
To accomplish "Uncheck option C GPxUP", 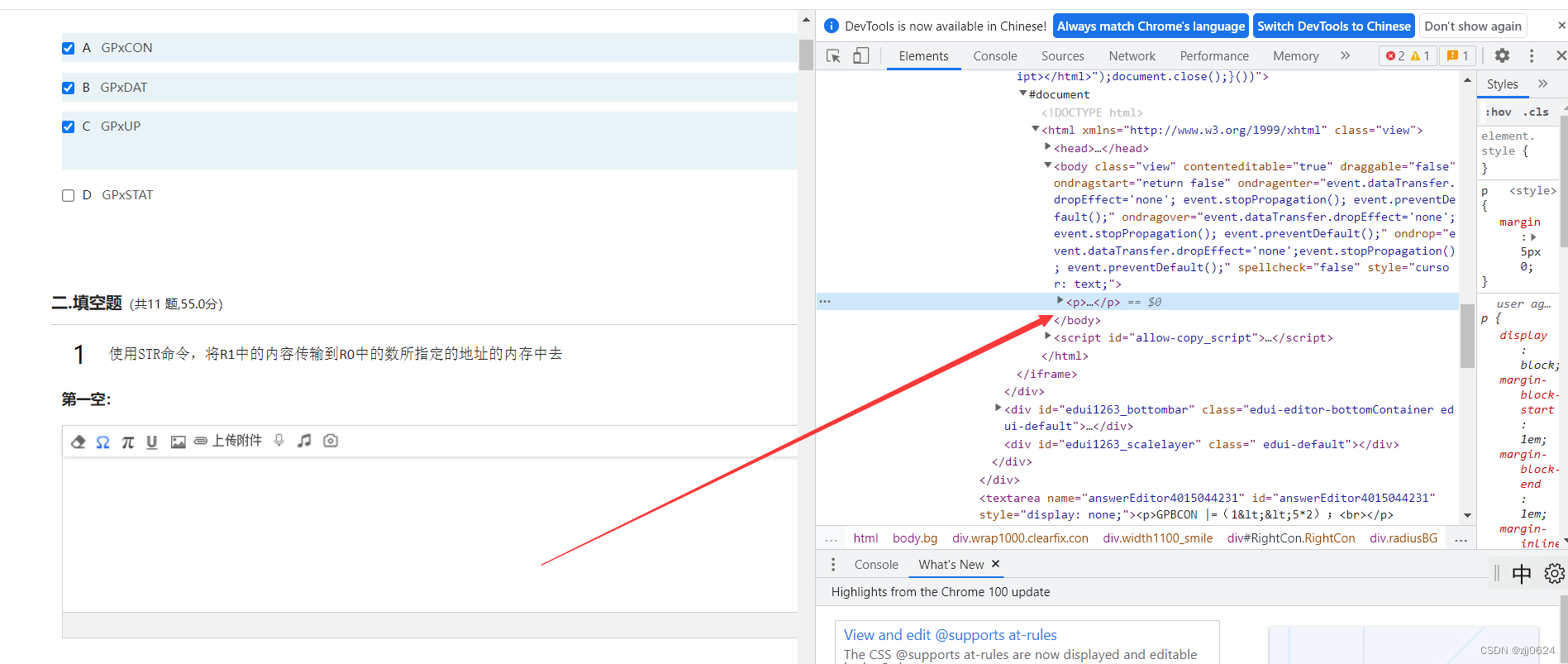I will [x=69, y=127].
